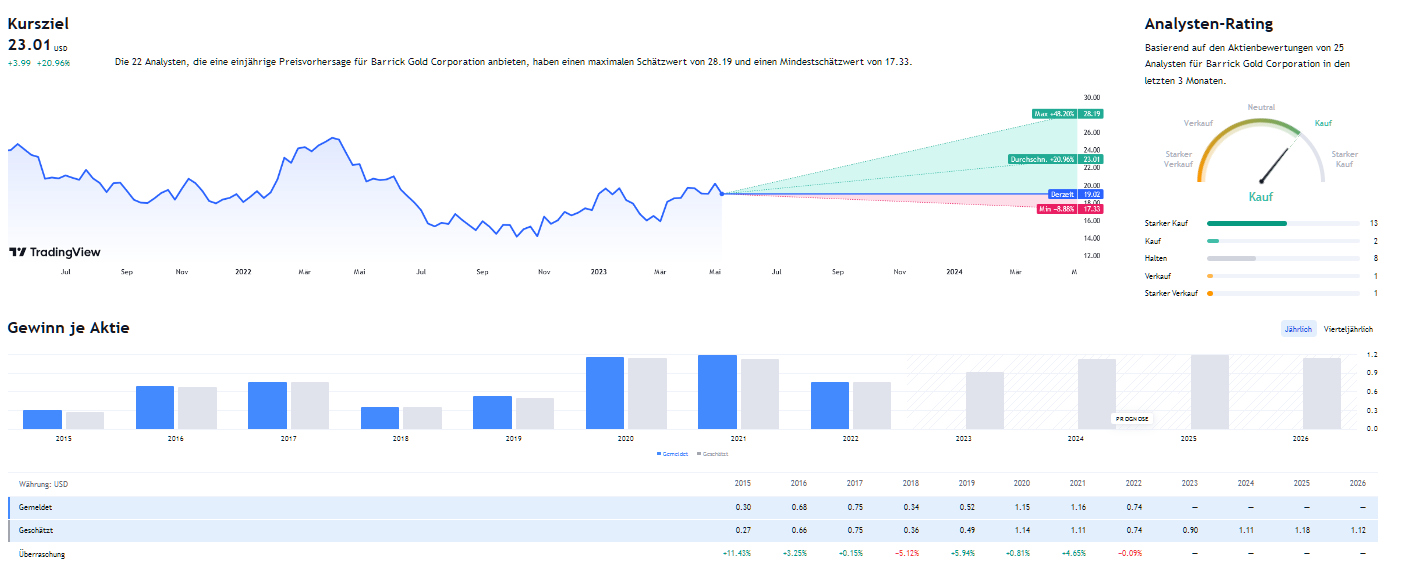
Task: Click the Geschätzt row in the table
Action: pyautogui.click(x=37, y=531)
